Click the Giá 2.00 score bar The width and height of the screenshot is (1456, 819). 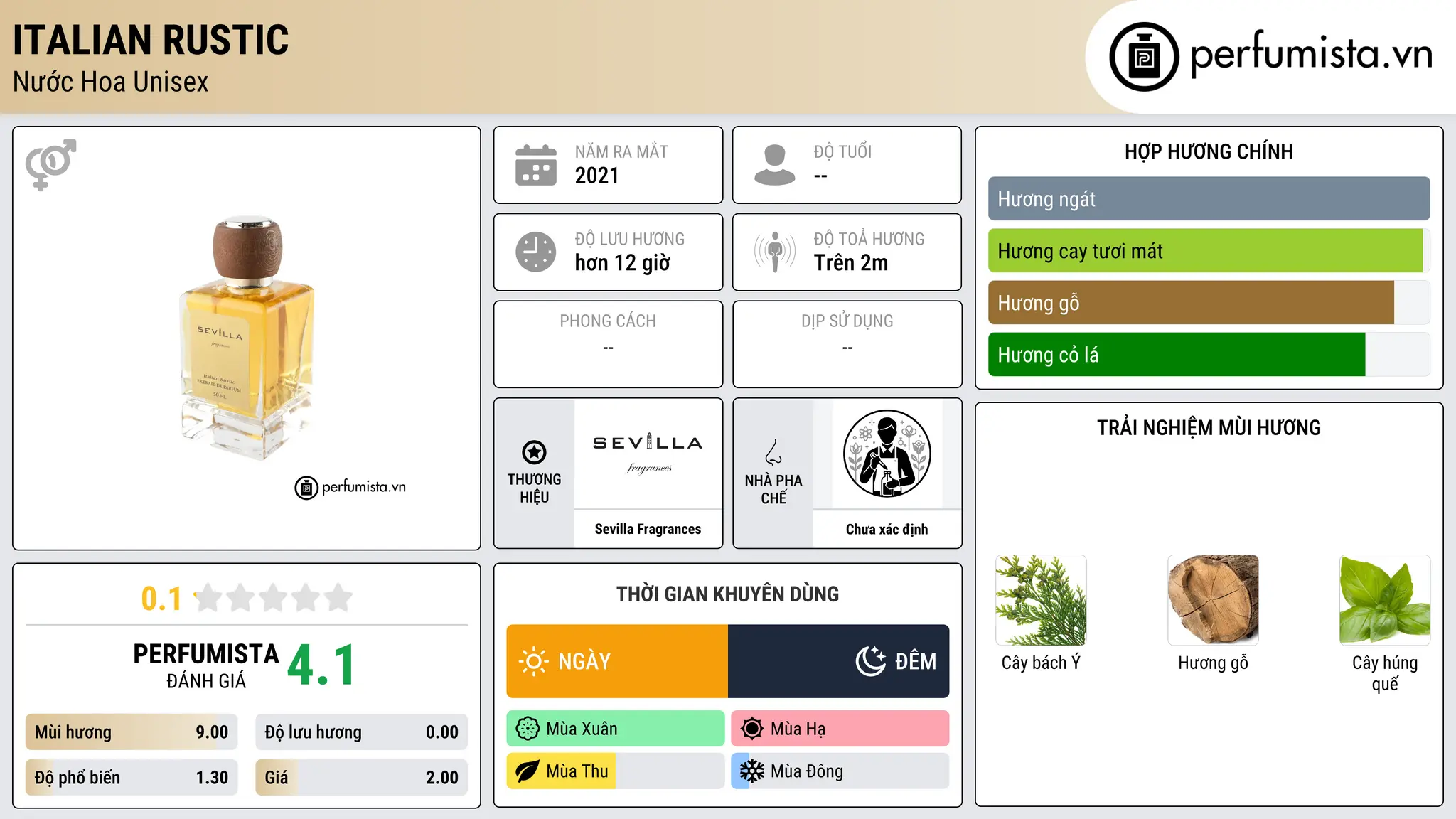[361, 778]
